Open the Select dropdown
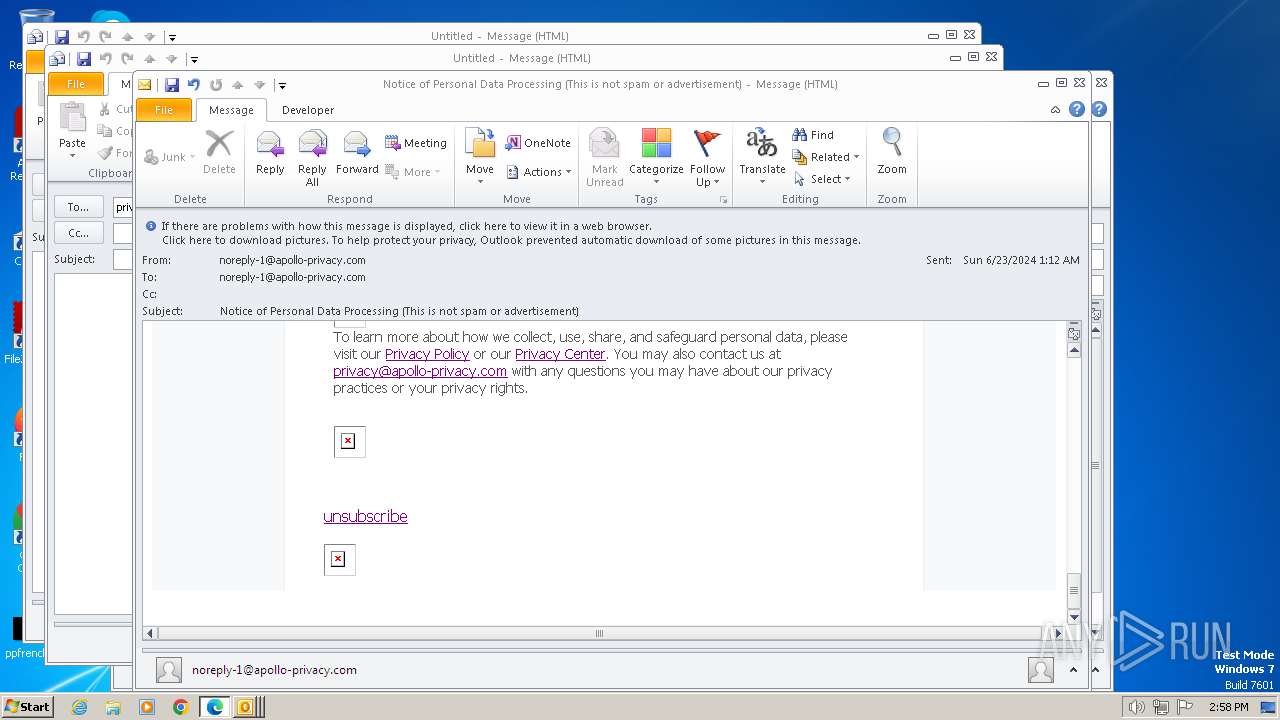This screenshot has width=1280, height=720. point(822,179)
